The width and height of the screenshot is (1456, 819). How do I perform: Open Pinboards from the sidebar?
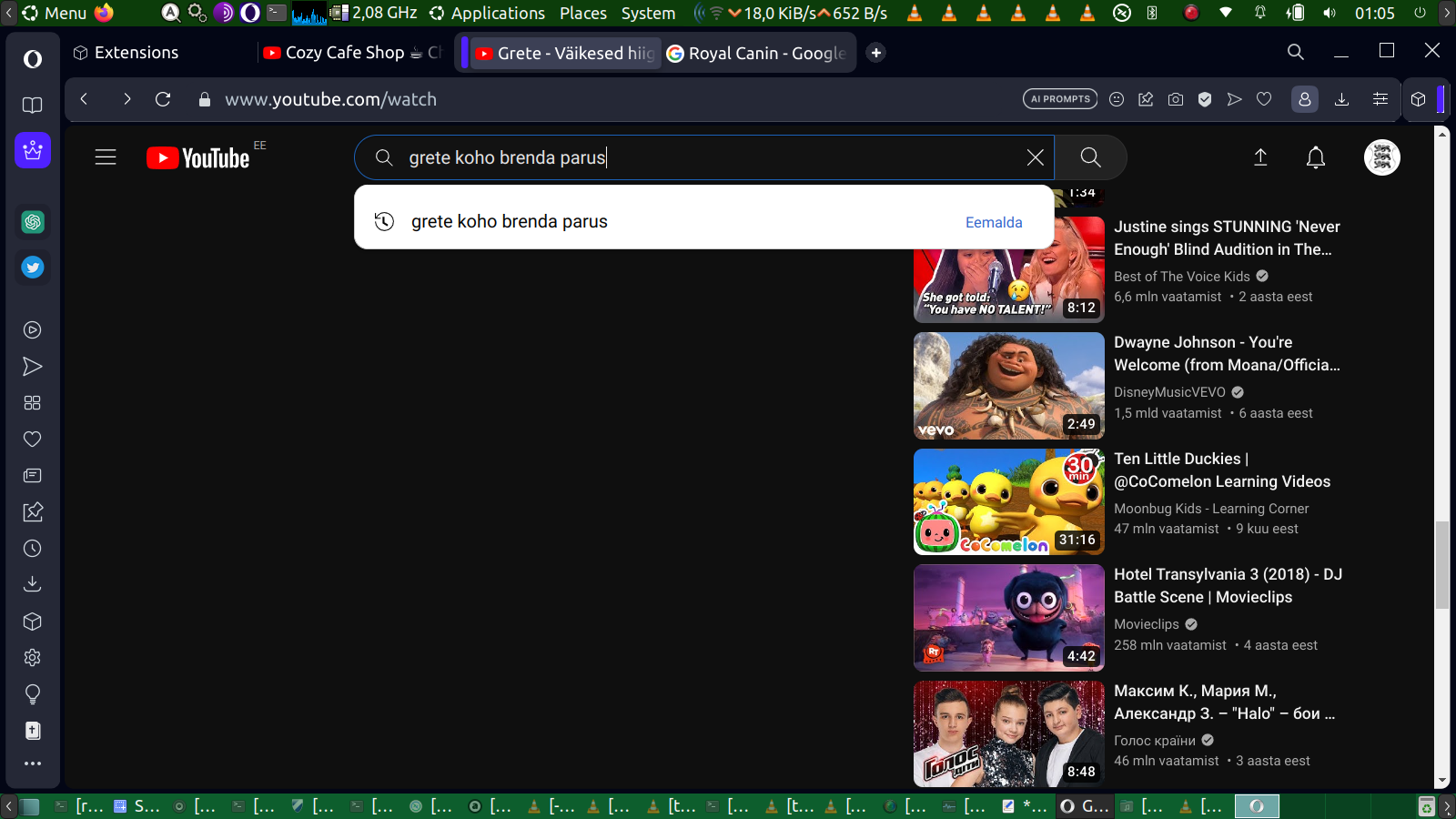coord(33,512)
